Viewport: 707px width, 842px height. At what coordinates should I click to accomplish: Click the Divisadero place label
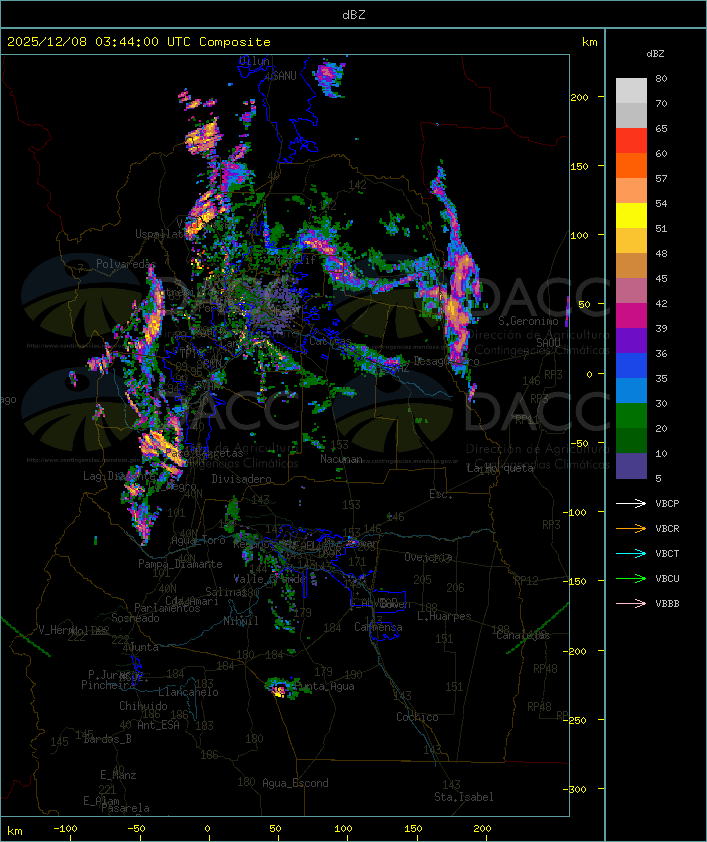[x=241, y=478]
